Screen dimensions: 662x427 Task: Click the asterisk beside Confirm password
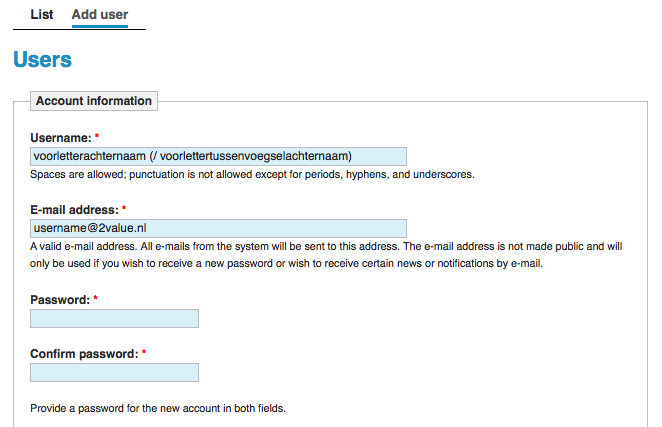tap(144, 352)
